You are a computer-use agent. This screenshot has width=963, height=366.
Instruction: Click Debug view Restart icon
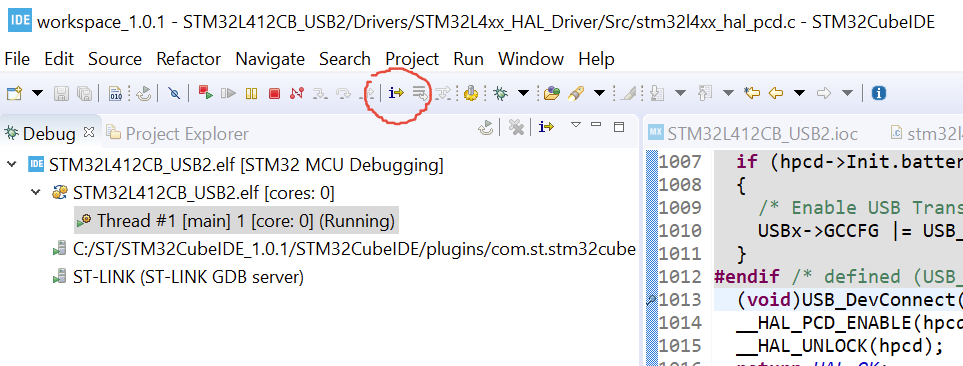[x=486, y=127]
